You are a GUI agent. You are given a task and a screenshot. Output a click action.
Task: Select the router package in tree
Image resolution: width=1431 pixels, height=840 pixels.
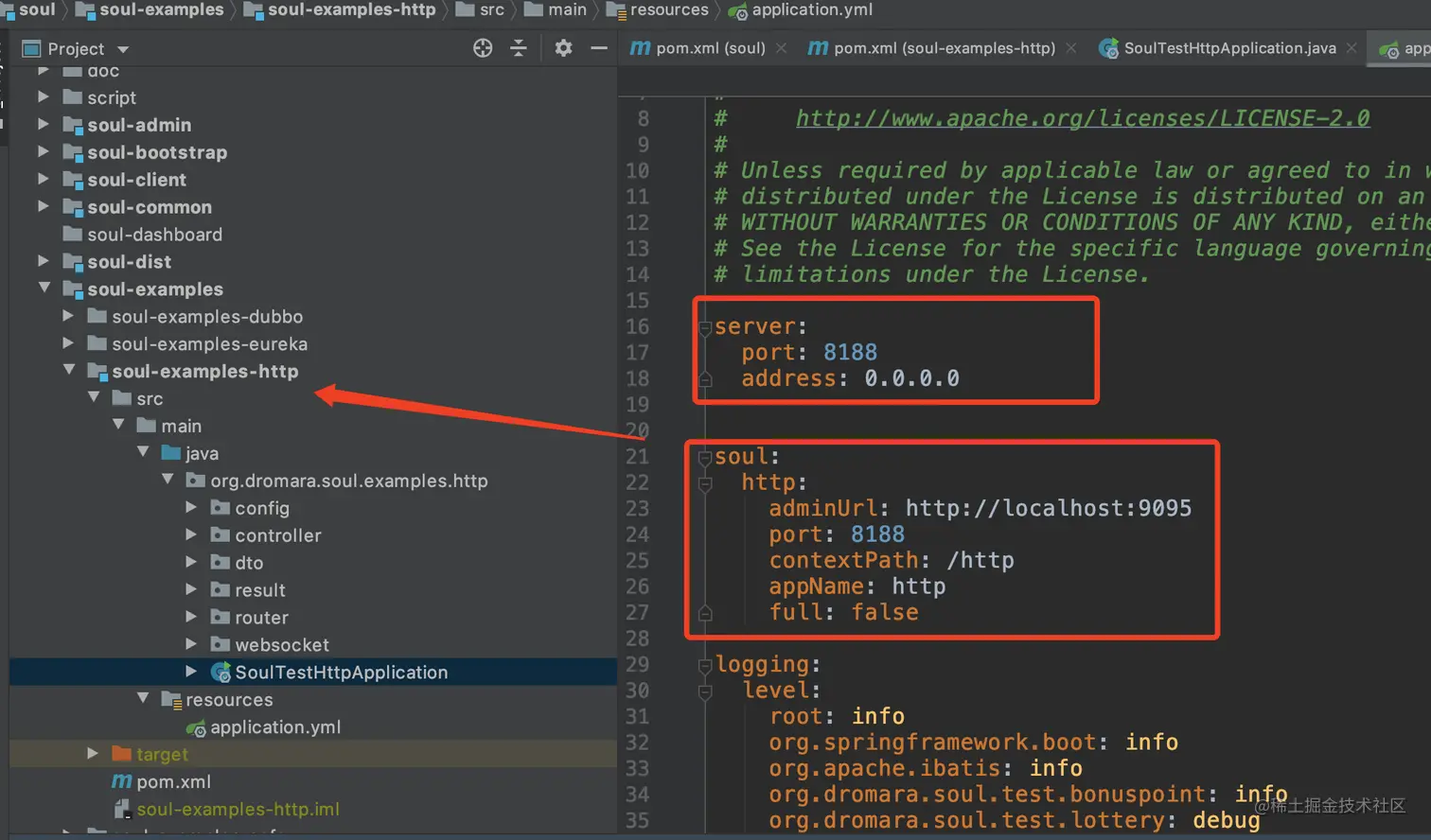(261, 618)
